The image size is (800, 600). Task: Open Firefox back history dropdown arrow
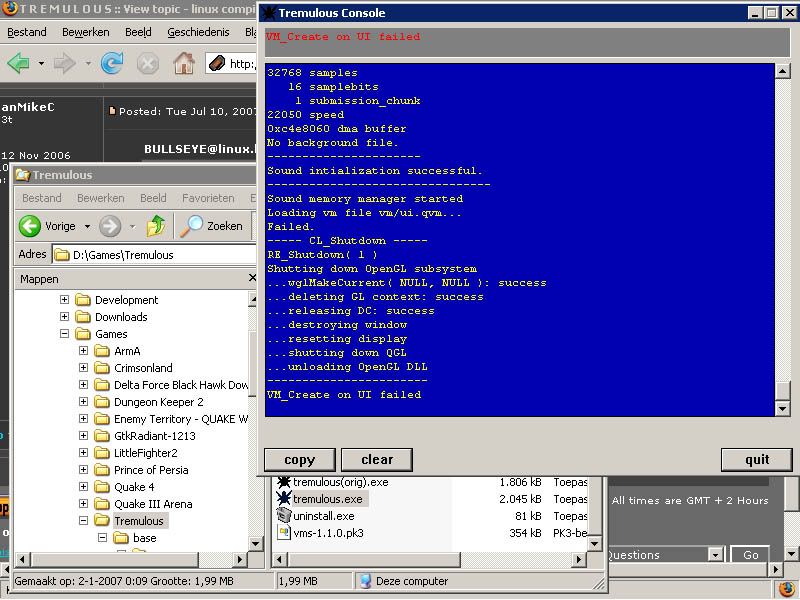(x=41, y=64)
